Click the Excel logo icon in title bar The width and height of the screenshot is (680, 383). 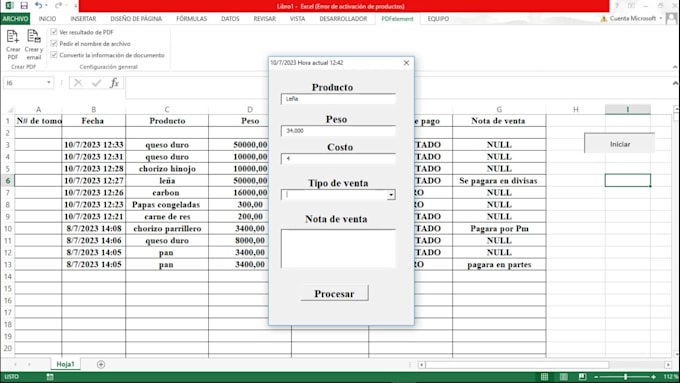coord(9,6)
